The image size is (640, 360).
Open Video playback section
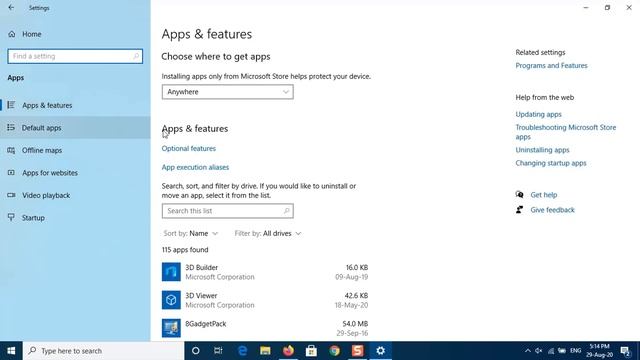click(x=75, y=195)
